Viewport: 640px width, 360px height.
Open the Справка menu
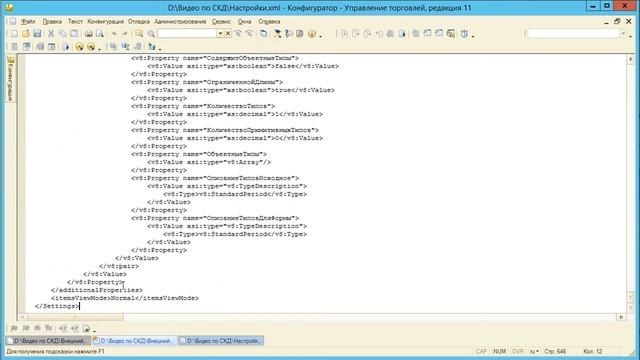pos(269,21)
